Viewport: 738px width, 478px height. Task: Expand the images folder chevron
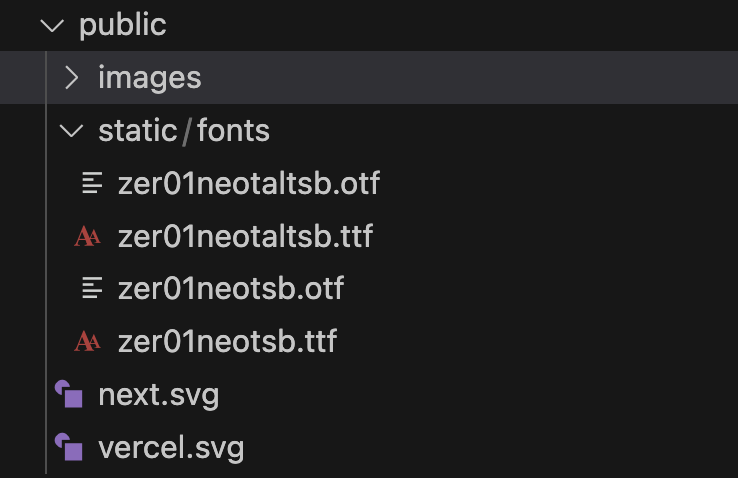[71, 78]
